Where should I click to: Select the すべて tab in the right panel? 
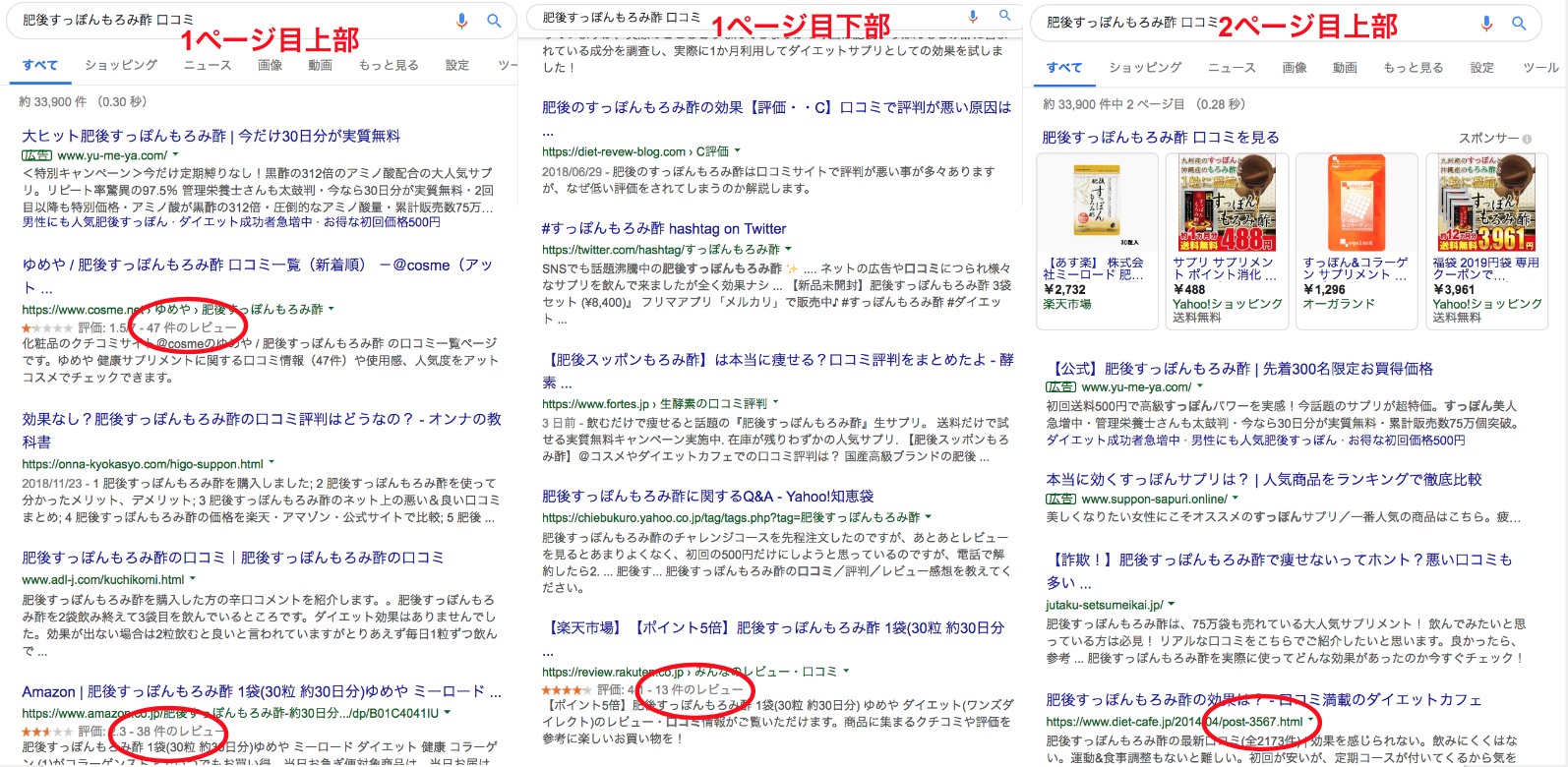pyautogui.click(x=1064, y=68)
